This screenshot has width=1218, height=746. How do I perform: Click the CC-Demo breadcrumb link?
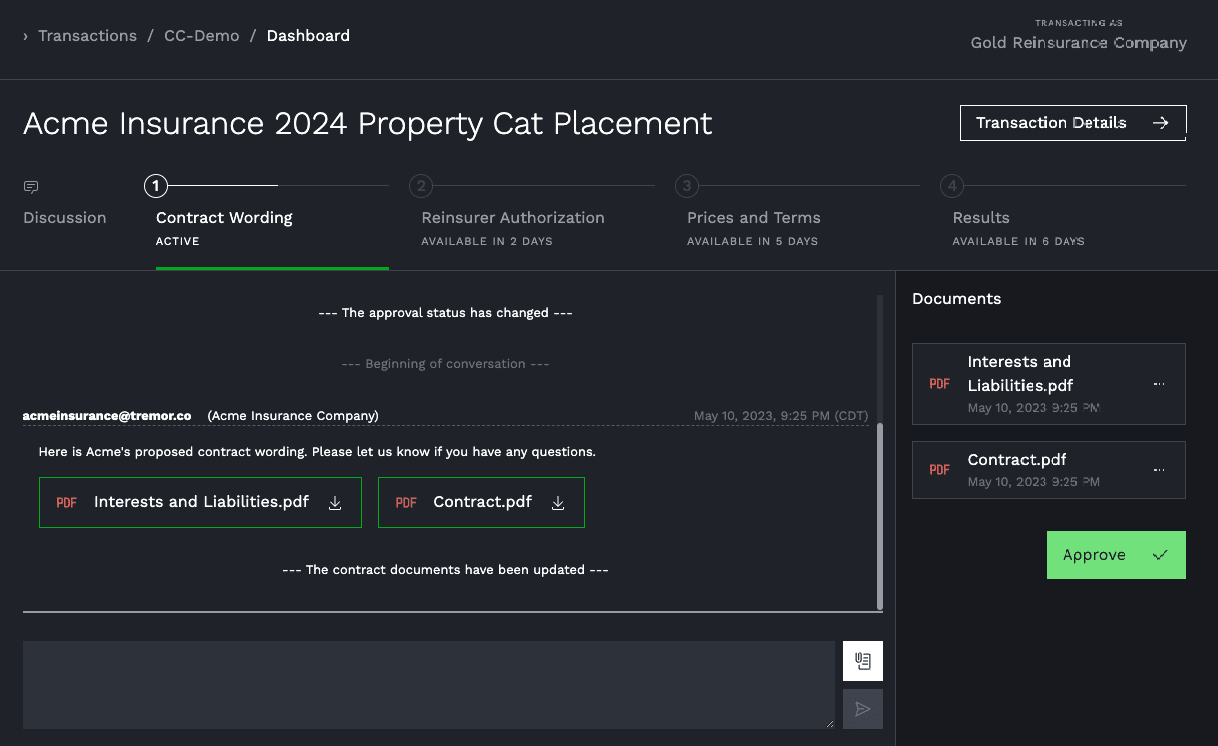[202, 36]
